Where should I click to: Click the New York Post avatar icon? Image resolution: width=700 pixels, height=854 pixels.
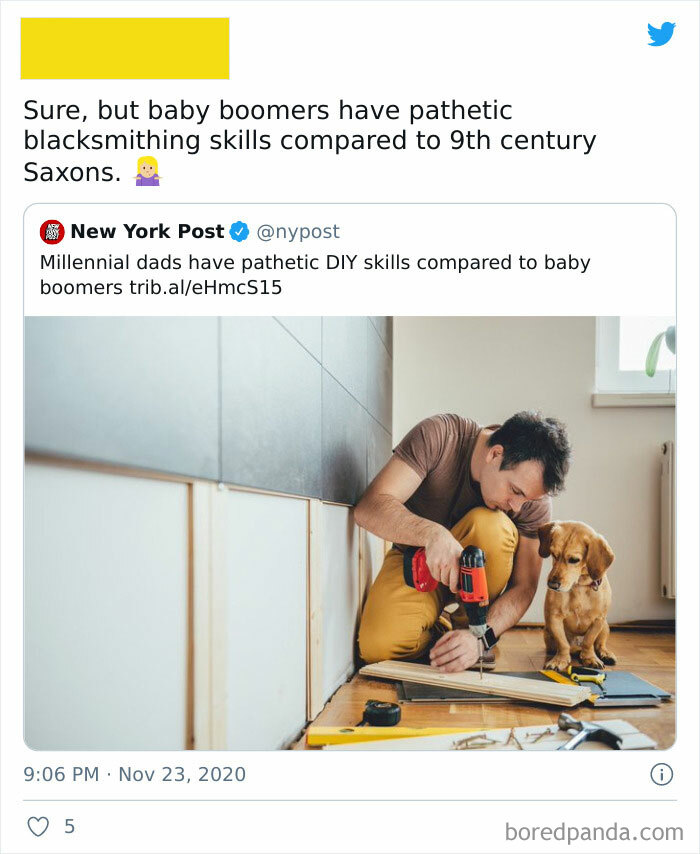[x=52, y=230]
